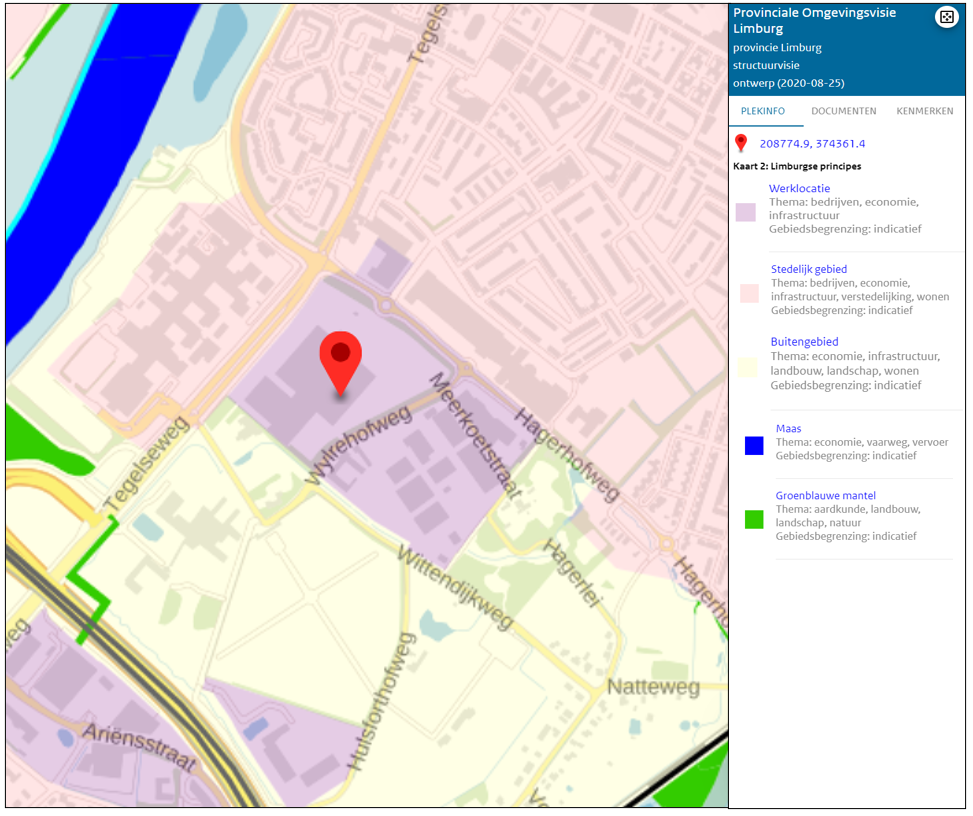Click the Ariënsstraat label on the map
This screenshot has height=816, width=973.
click(x=140, y=747)
